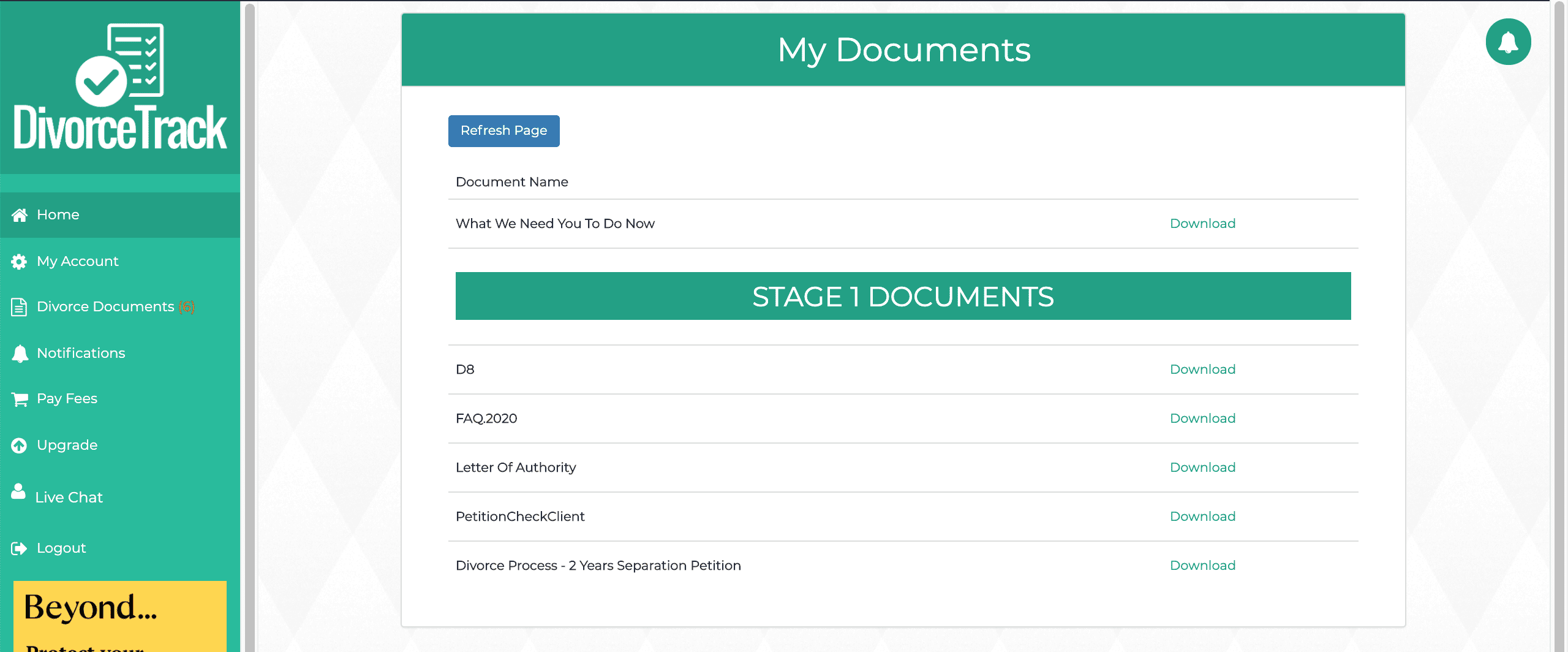Open Divorce Documents in the sidebar

pyautogui.click(x=105, y=307)
